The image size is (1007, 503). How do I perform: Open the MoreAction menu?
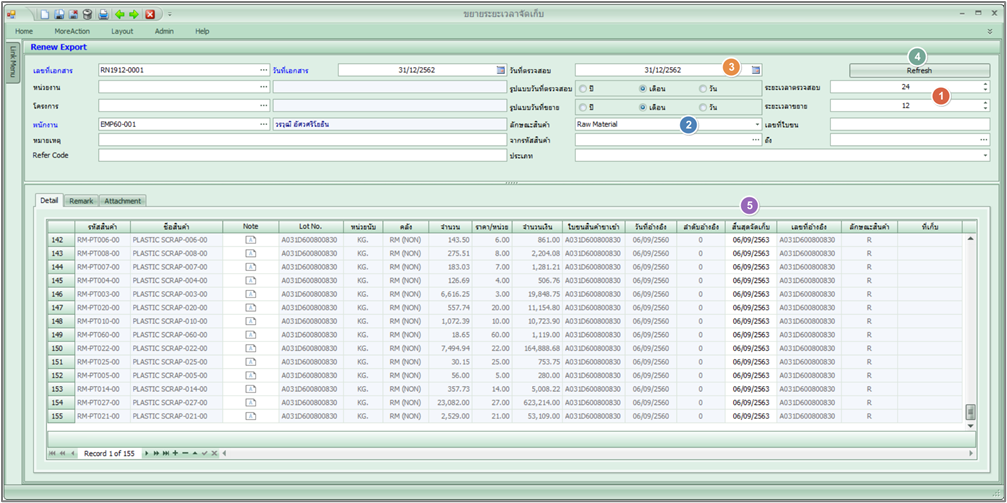71,31
